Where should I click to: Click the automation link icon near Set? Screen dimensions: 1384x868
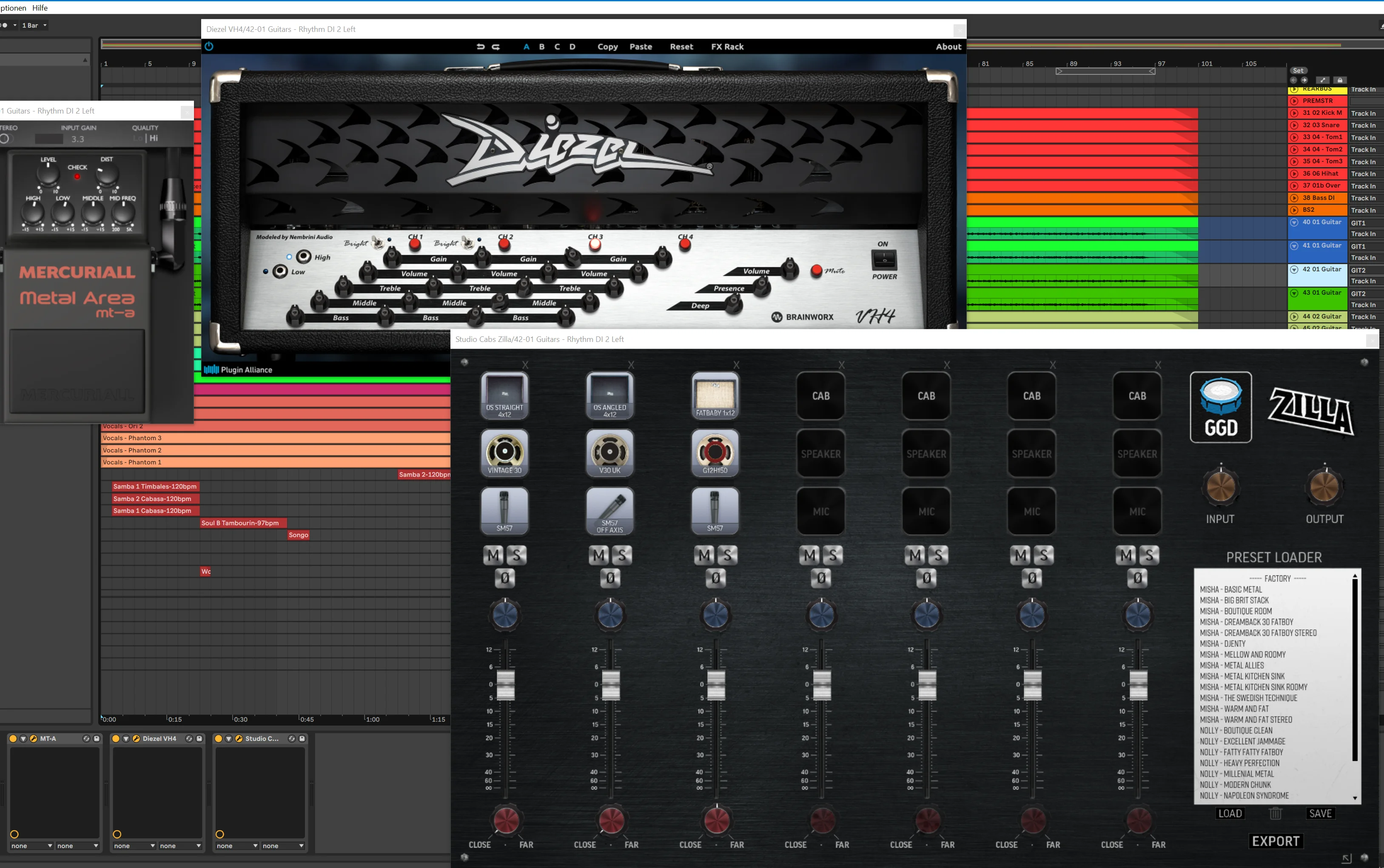click(x=1323, y=80)
